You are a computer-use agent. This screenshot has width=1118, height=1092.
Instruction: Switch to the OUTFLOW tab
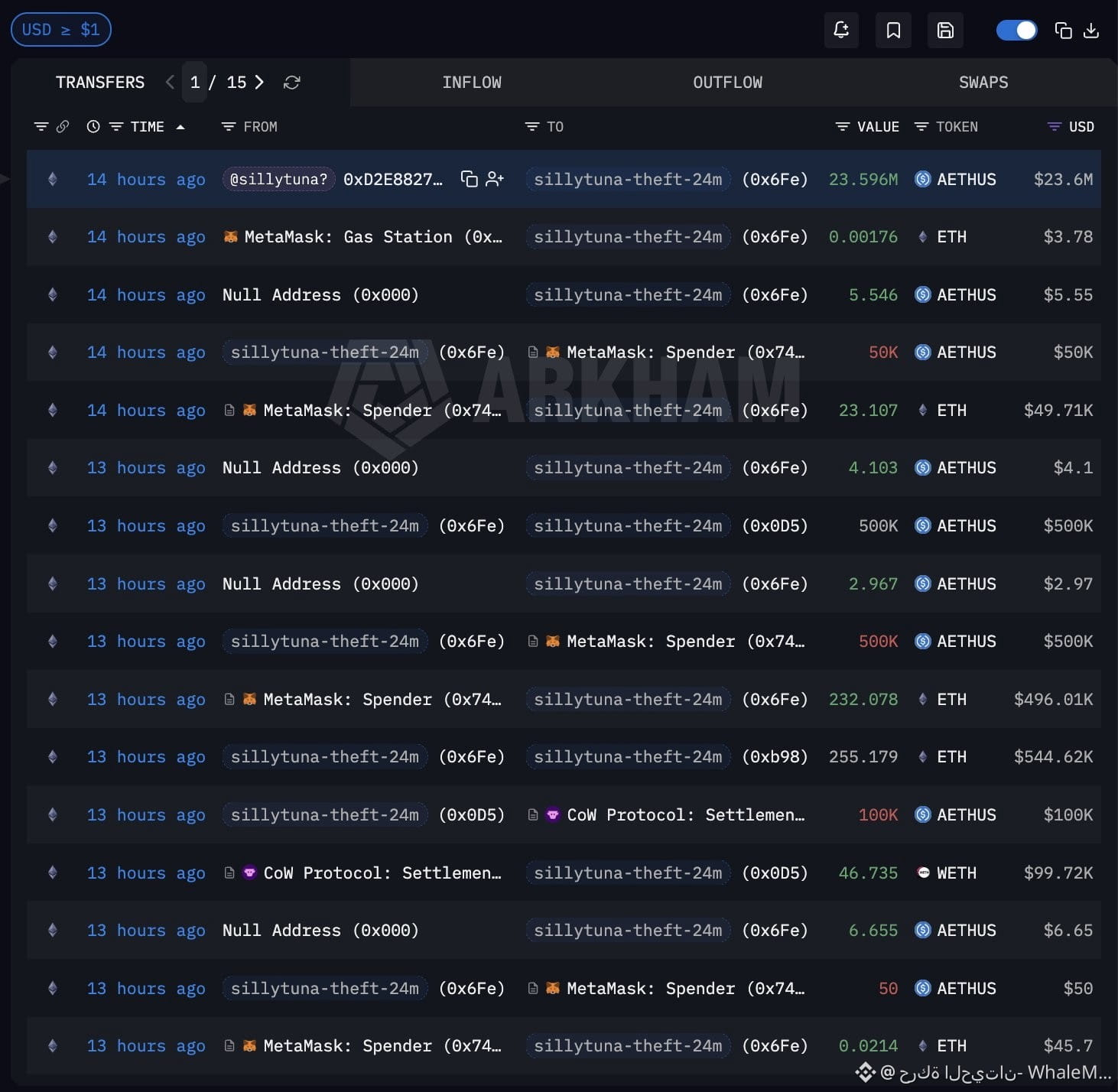click(727, 83)
